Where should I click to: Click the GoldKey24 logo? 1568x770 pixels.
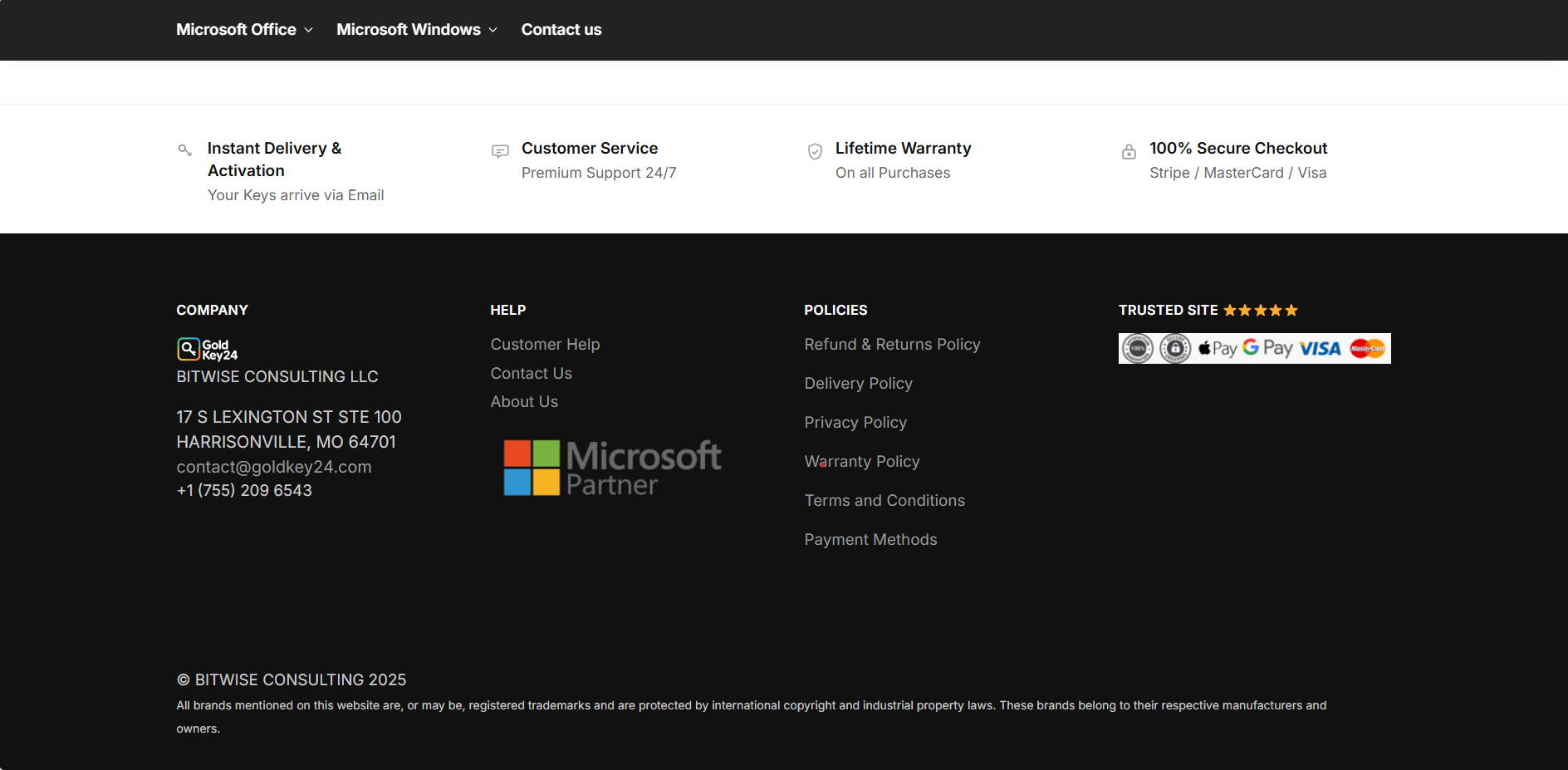point(206,349)
